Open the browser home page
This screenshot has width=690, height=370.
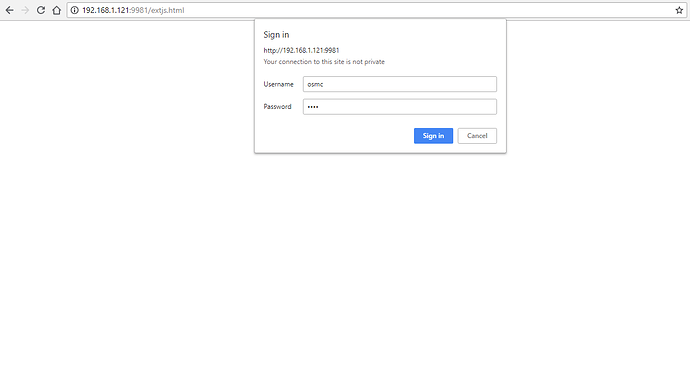(57, 10)
